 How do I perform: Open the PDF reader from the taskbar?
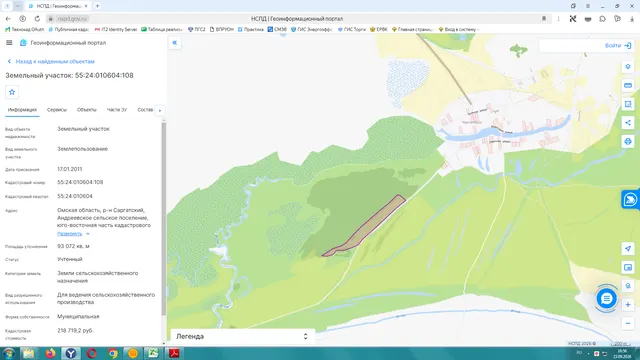click(174, 353)
